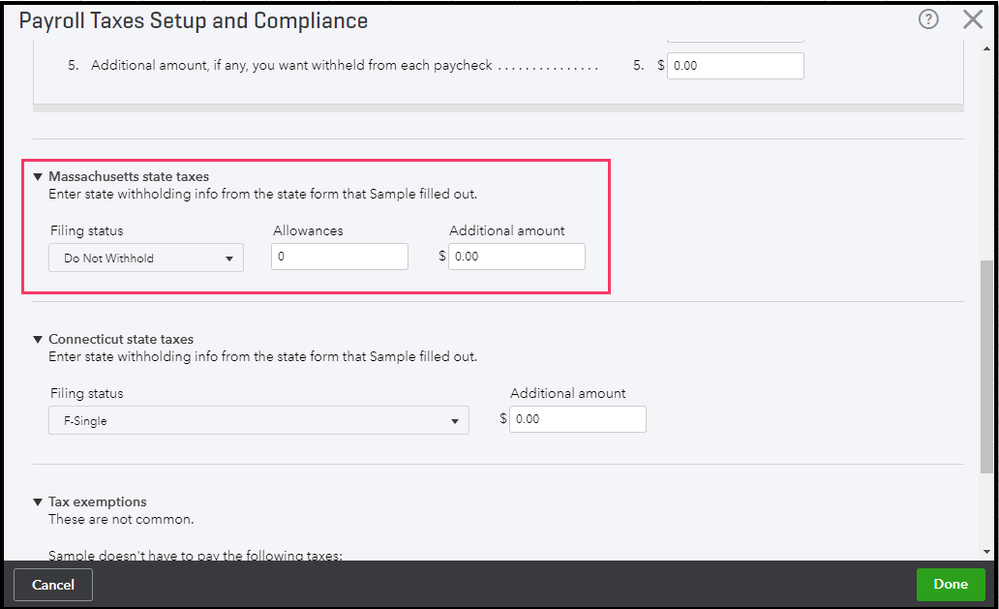Open Massachusetts Filing status dropdown
This screenshot has height=609, width=999.
[146, 258]
